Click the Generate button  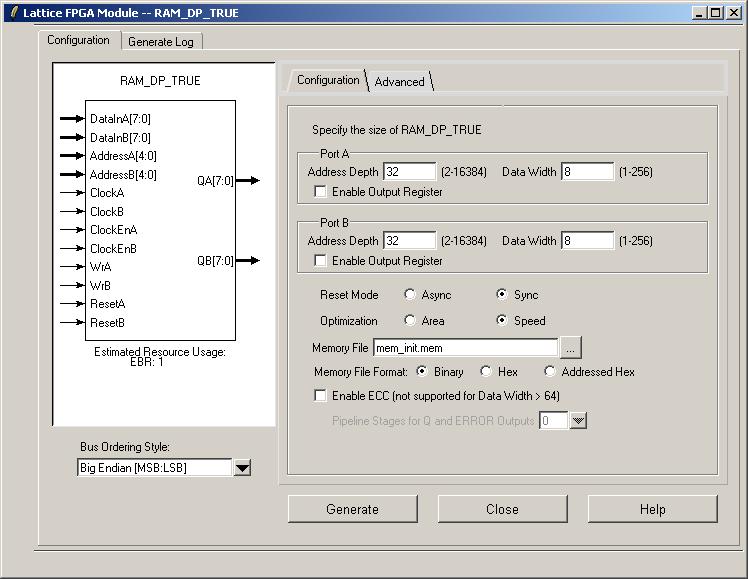click(x=353, y=509)
